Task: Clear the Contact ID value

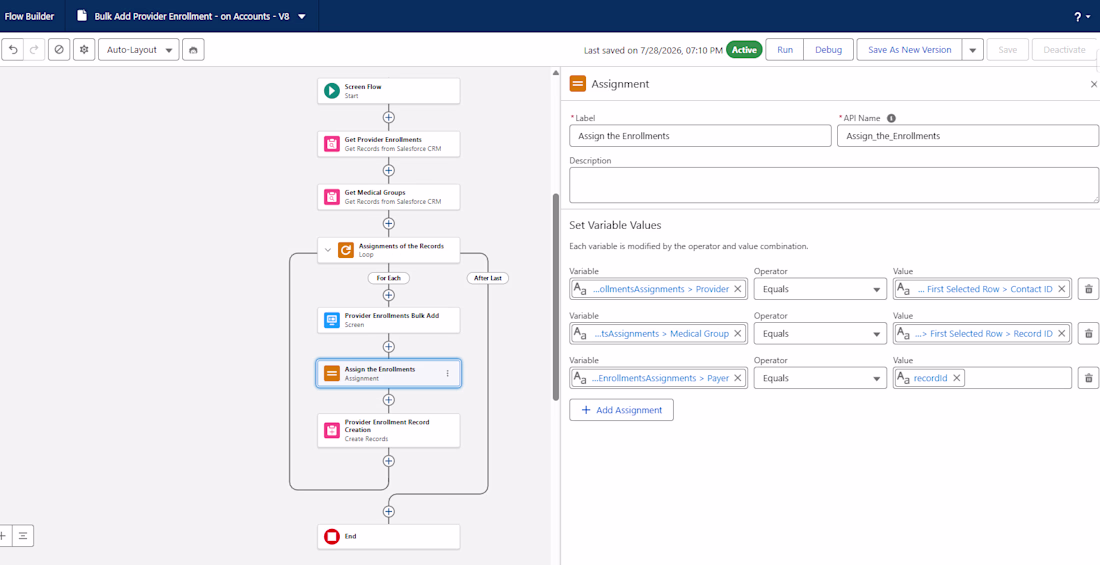Action: tap(1061, 288)
